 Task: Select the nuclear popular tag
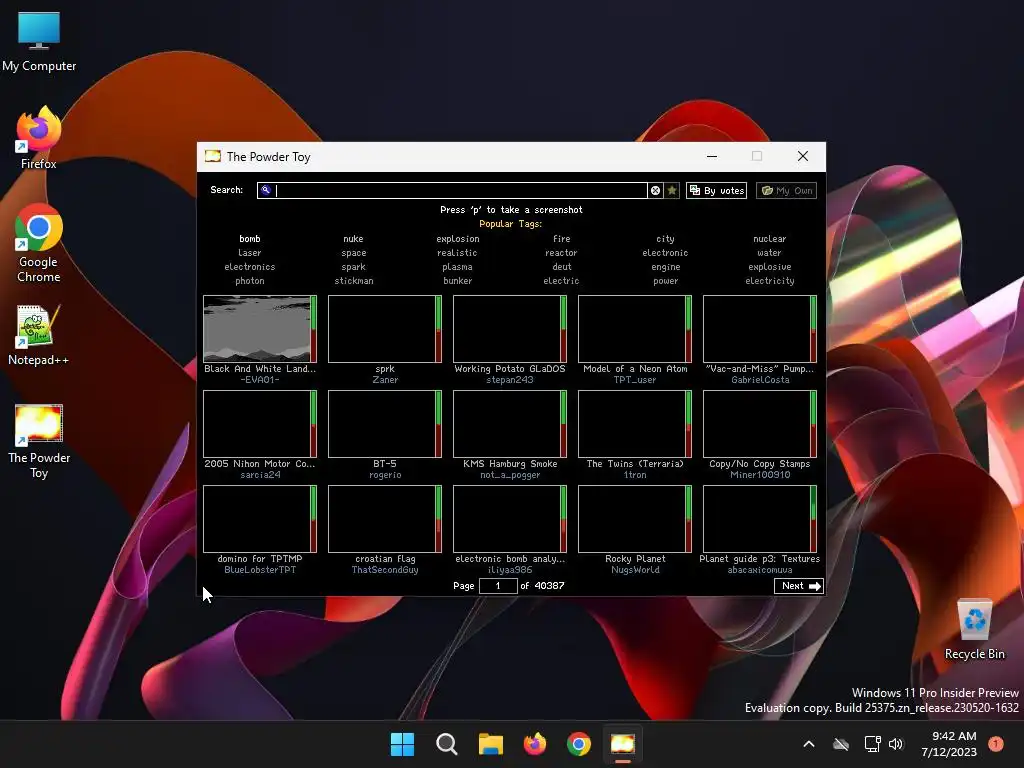pyautogui.click(x=769, y=239)
